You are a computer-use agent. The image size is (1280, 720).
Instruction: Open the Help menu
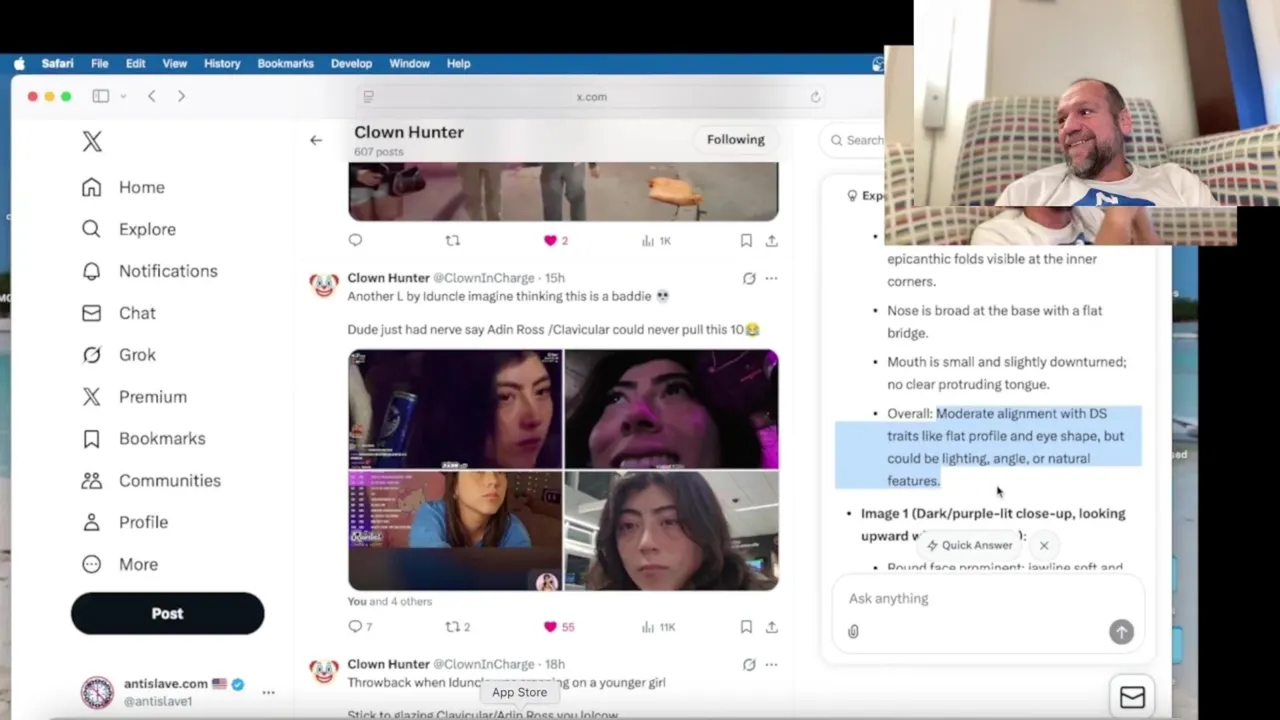(x=458, y=63)
